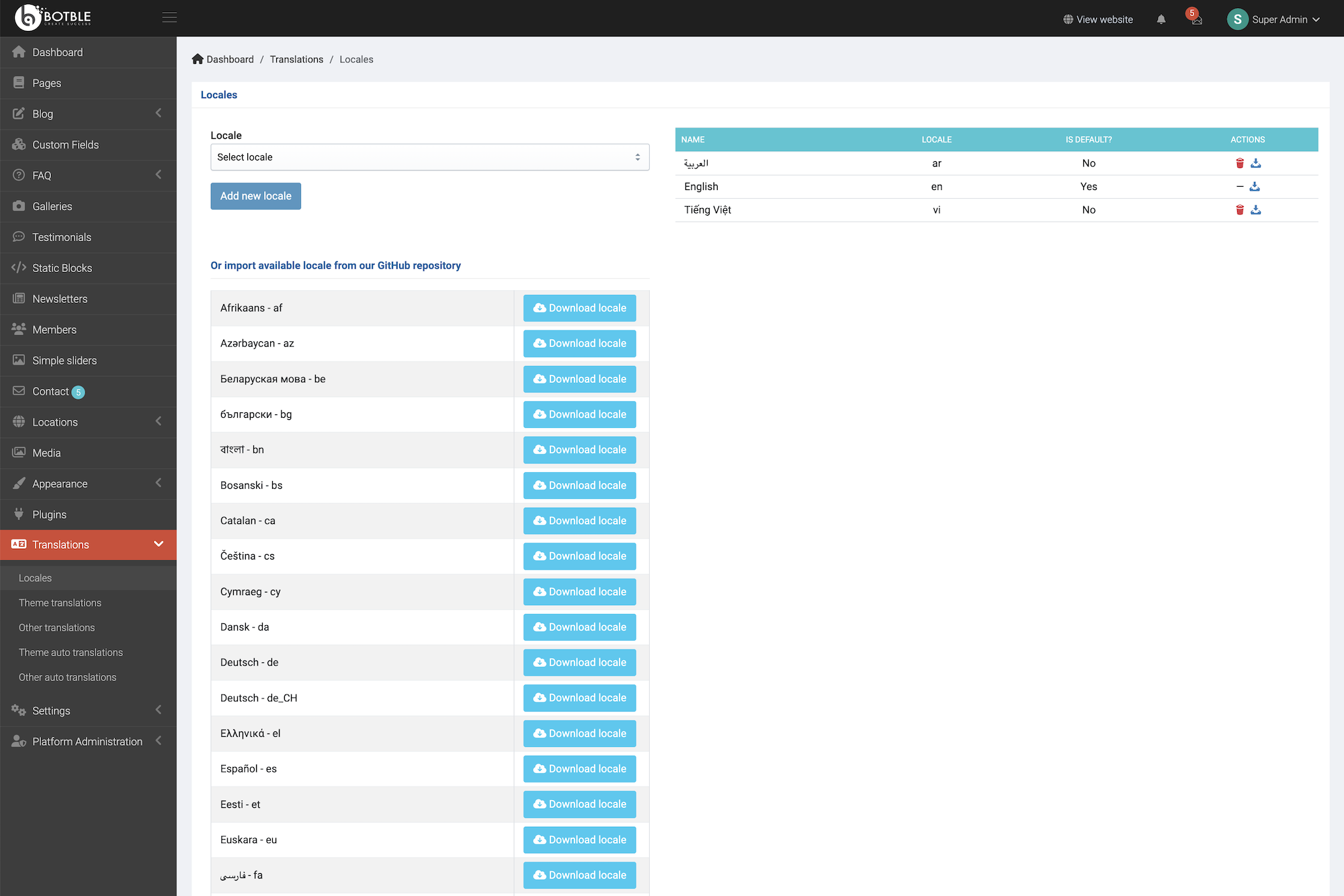This screenshot has height=896, width=1344.
Task: Open the messages envelope with badge
Action: tap(1196, 19)
